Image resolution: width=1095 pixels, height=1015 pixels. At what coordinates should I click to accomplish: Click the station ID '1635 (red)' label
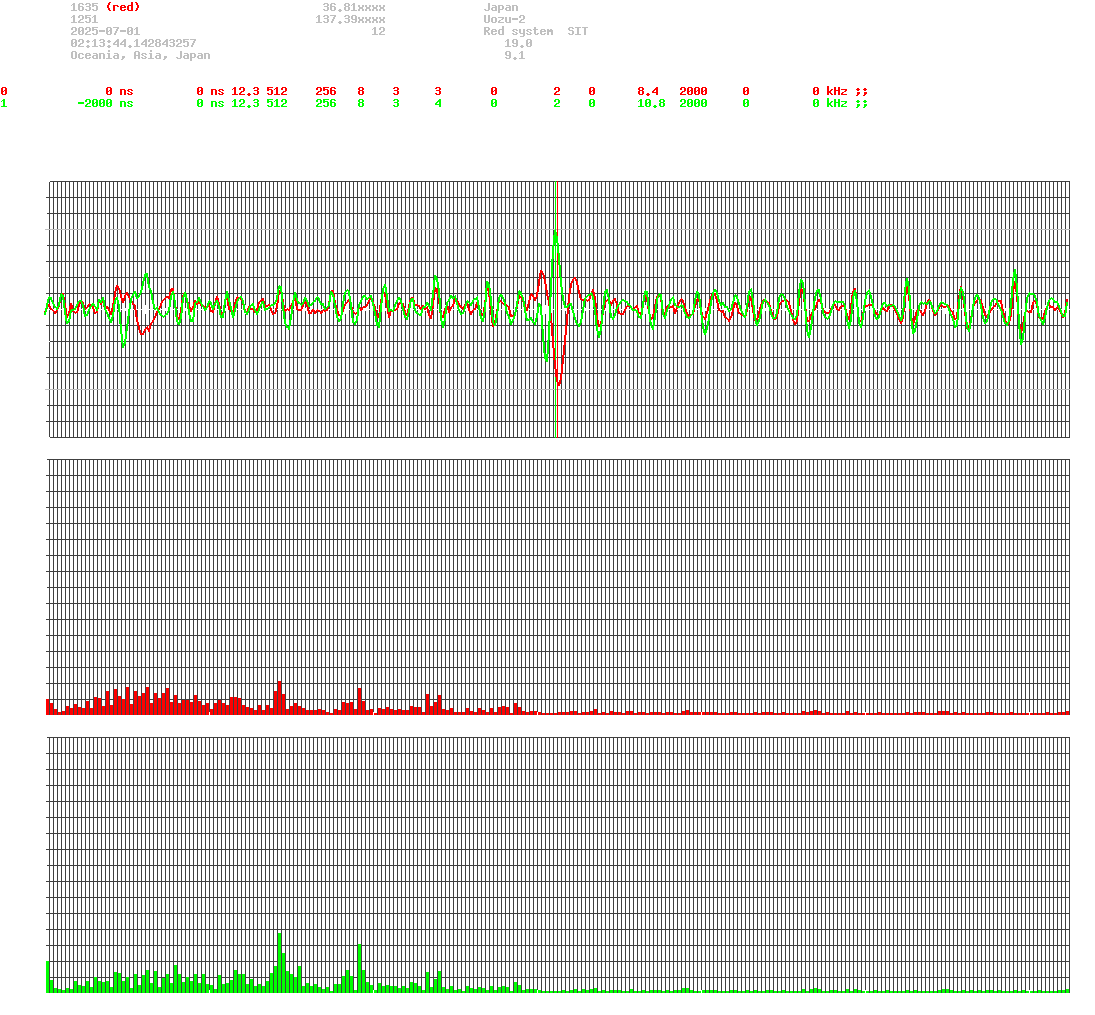[105, 7]
